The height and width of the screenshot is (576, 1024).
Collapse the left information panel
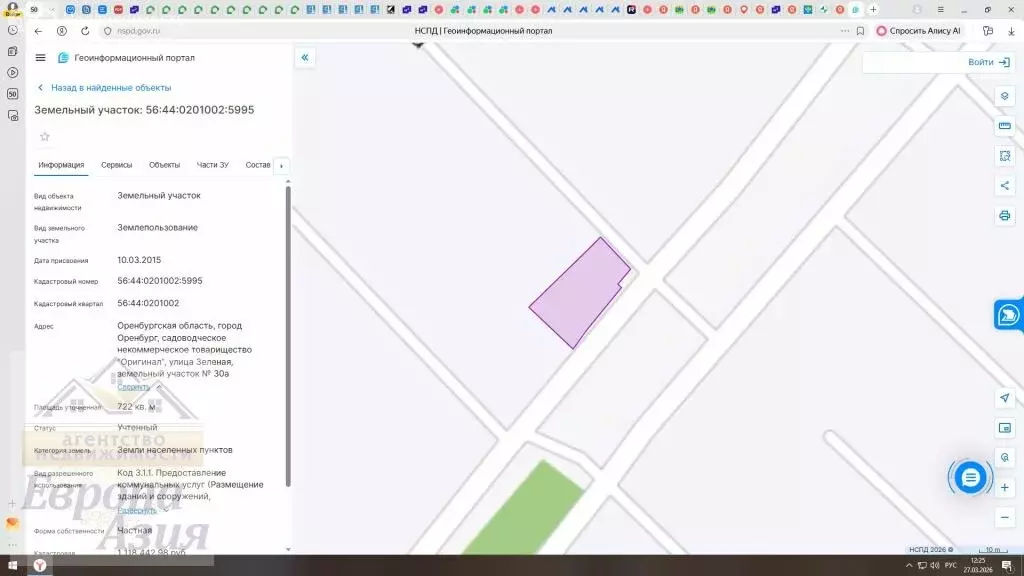coord(305,58)
